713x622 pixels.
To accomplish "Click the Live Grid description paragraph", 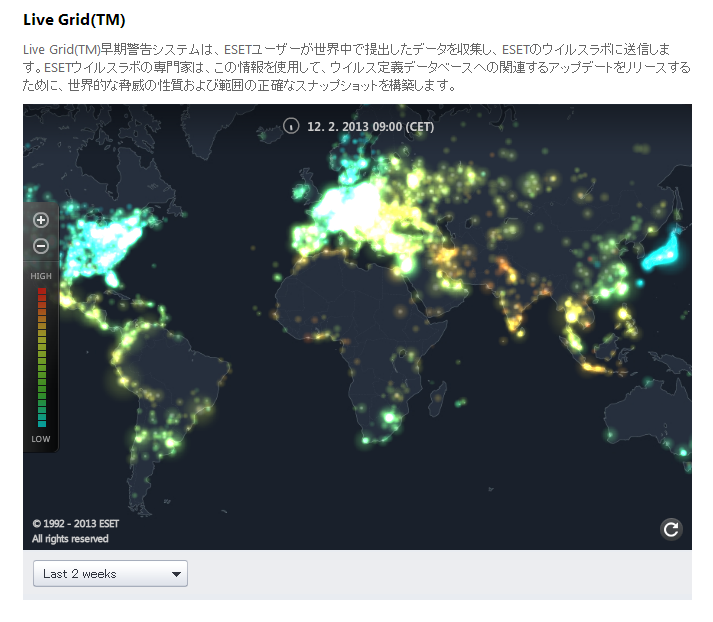I will tap(357, 67).
